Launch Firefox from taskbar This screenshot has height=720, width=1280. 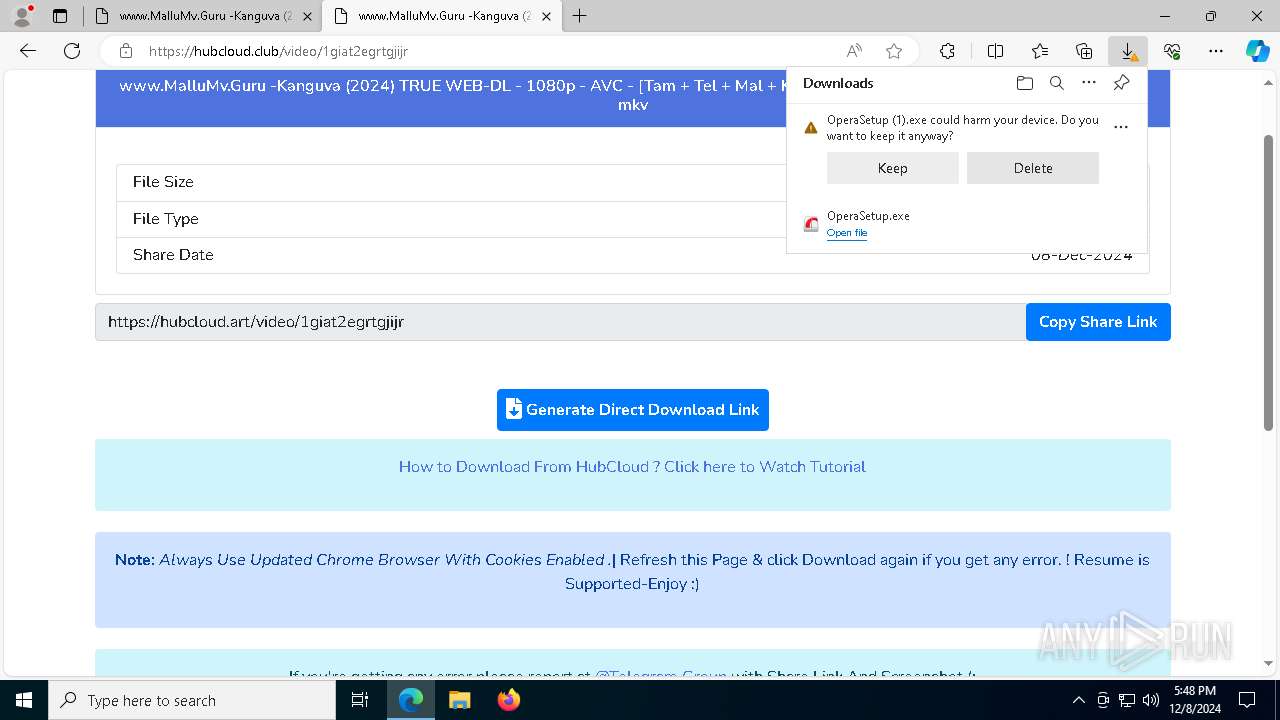coord(508,700)
